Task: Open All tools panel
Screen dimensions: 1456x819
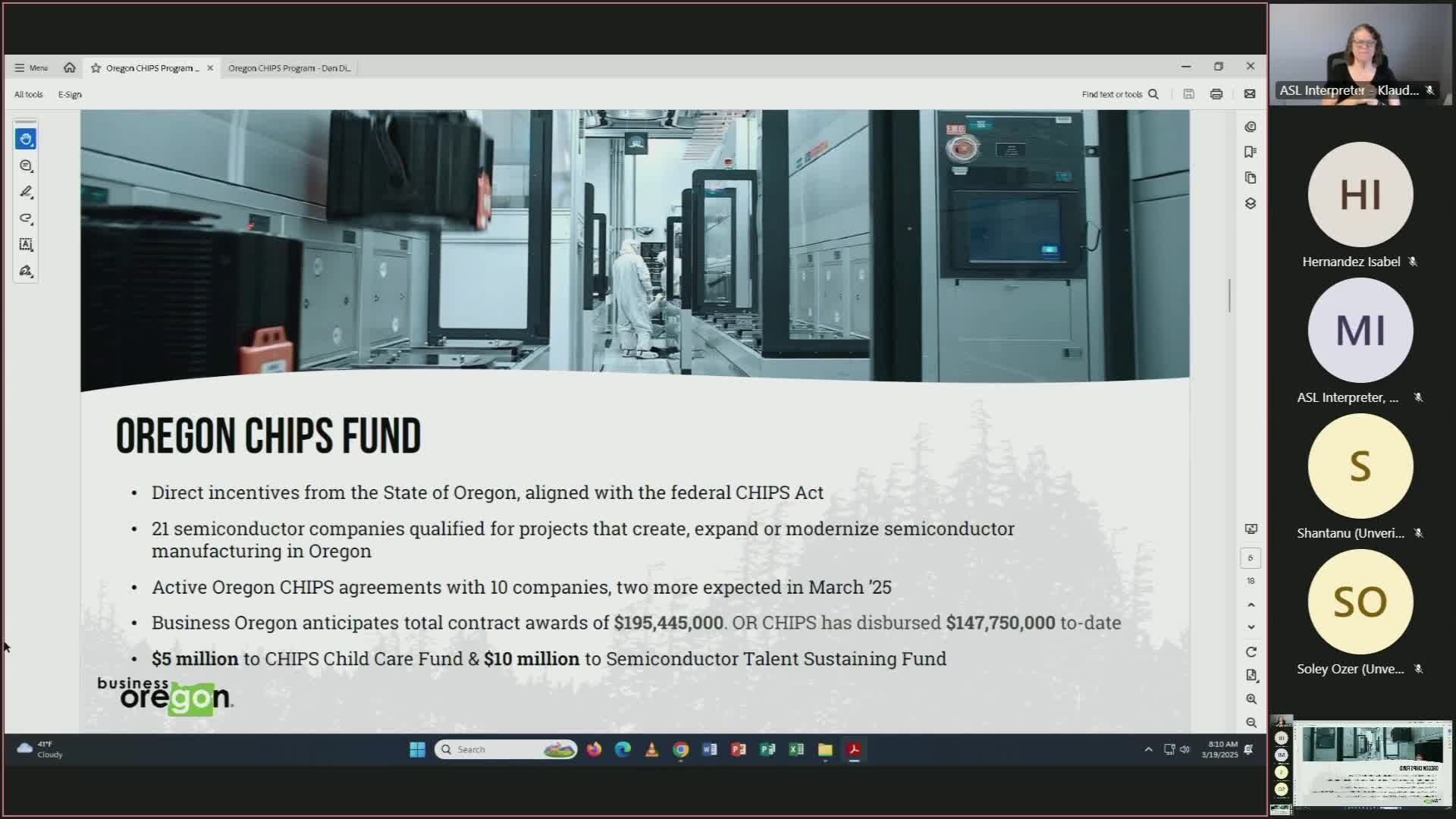Action: pyautogui.click(x=29, y=94)
